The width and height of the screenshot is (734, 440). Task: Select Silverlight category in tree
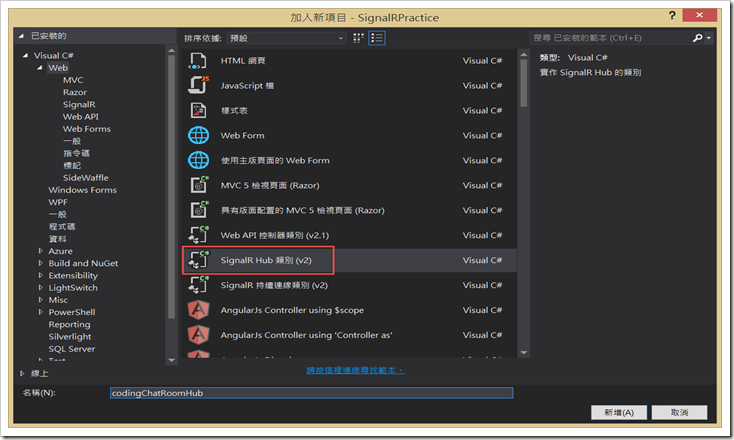pos(70,336)
